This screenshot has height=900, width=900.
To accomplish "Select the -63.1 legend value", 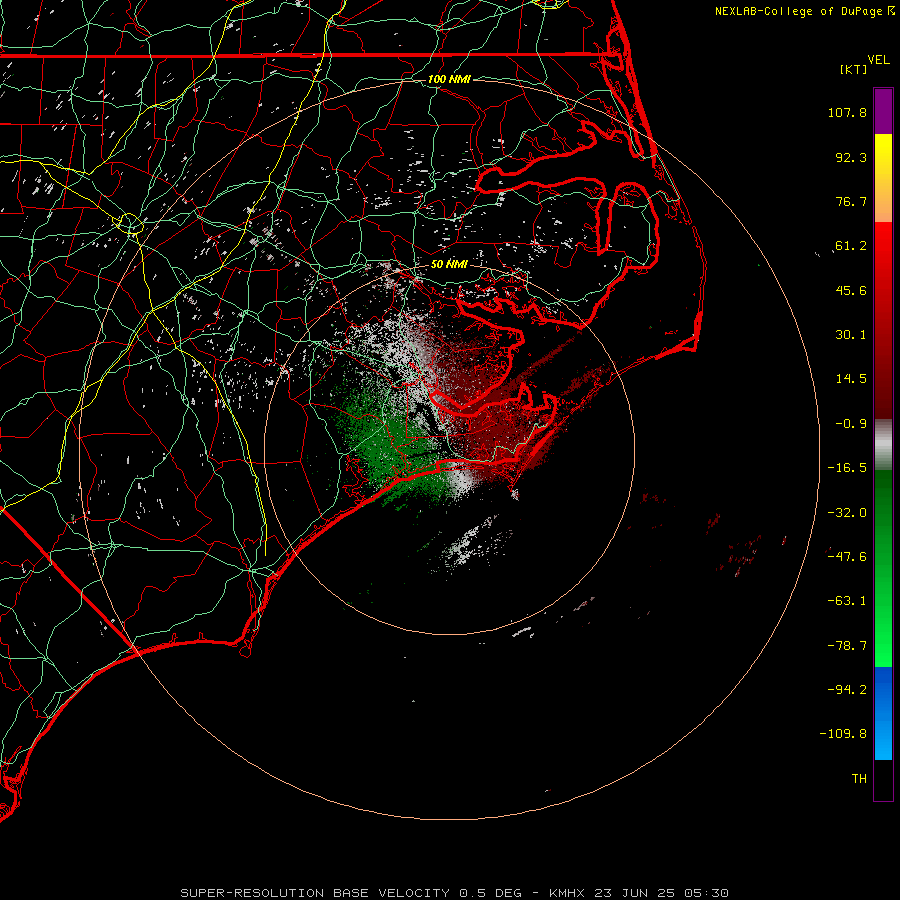I will (x=847, y=601).
